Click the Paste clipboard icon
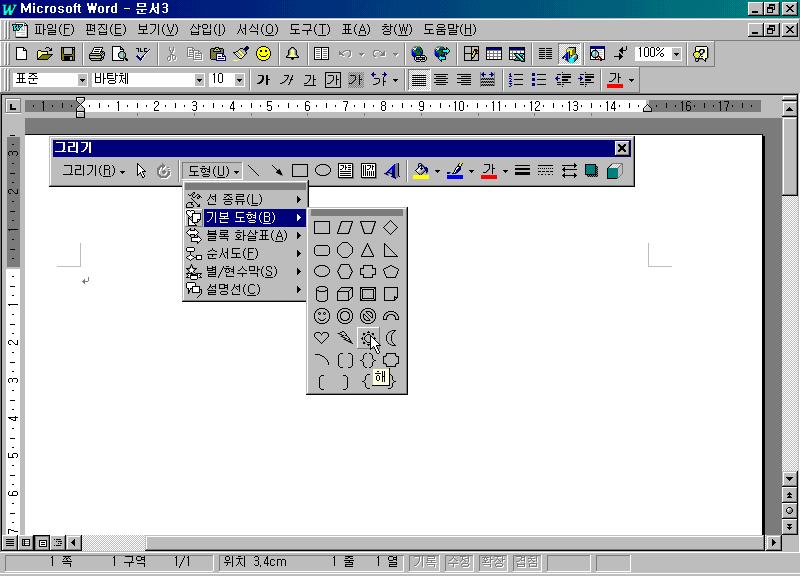800x576 pixels. click(217, 54)
